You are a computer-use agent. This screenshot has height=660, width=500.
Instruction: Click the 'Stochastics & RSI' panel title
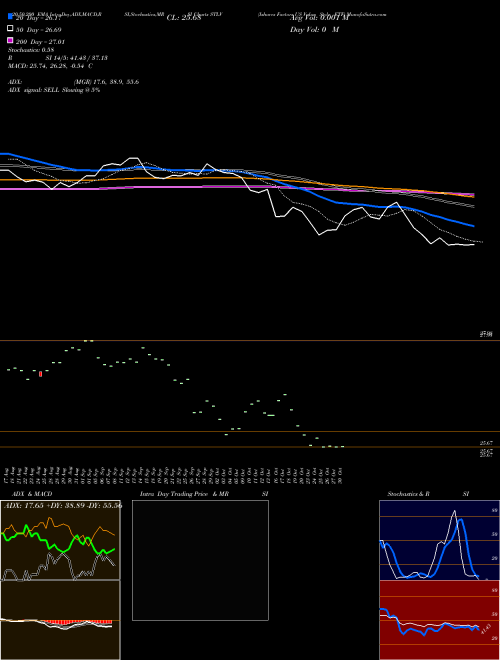coord(428,494)
